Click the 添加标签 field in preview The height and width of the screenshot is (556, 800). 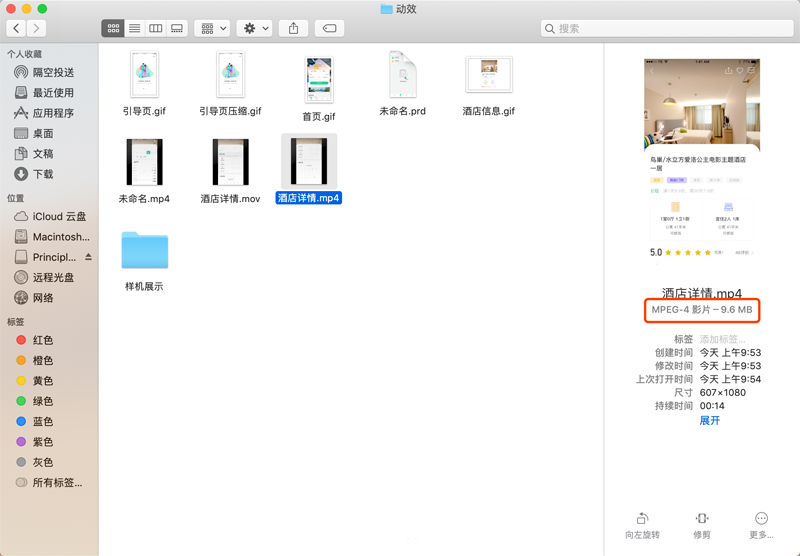(722, 339)
